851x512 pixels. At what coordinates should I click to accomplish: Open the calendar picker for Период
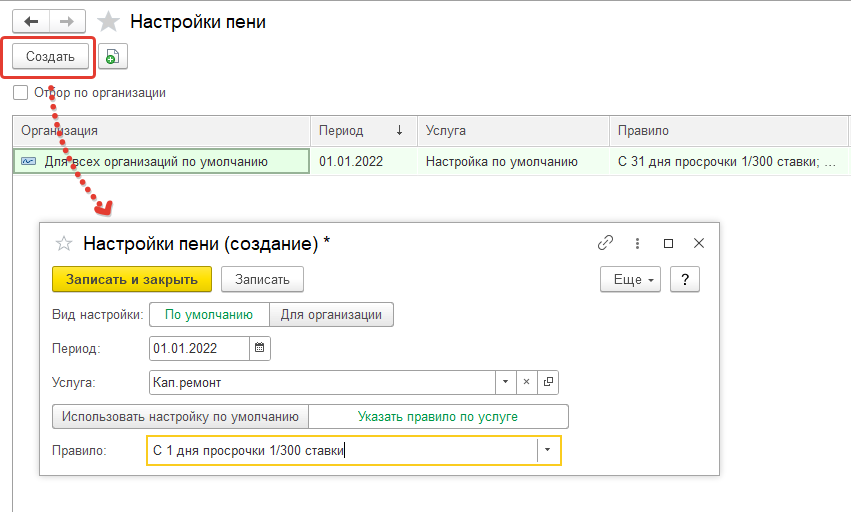[x=260, y=348]
